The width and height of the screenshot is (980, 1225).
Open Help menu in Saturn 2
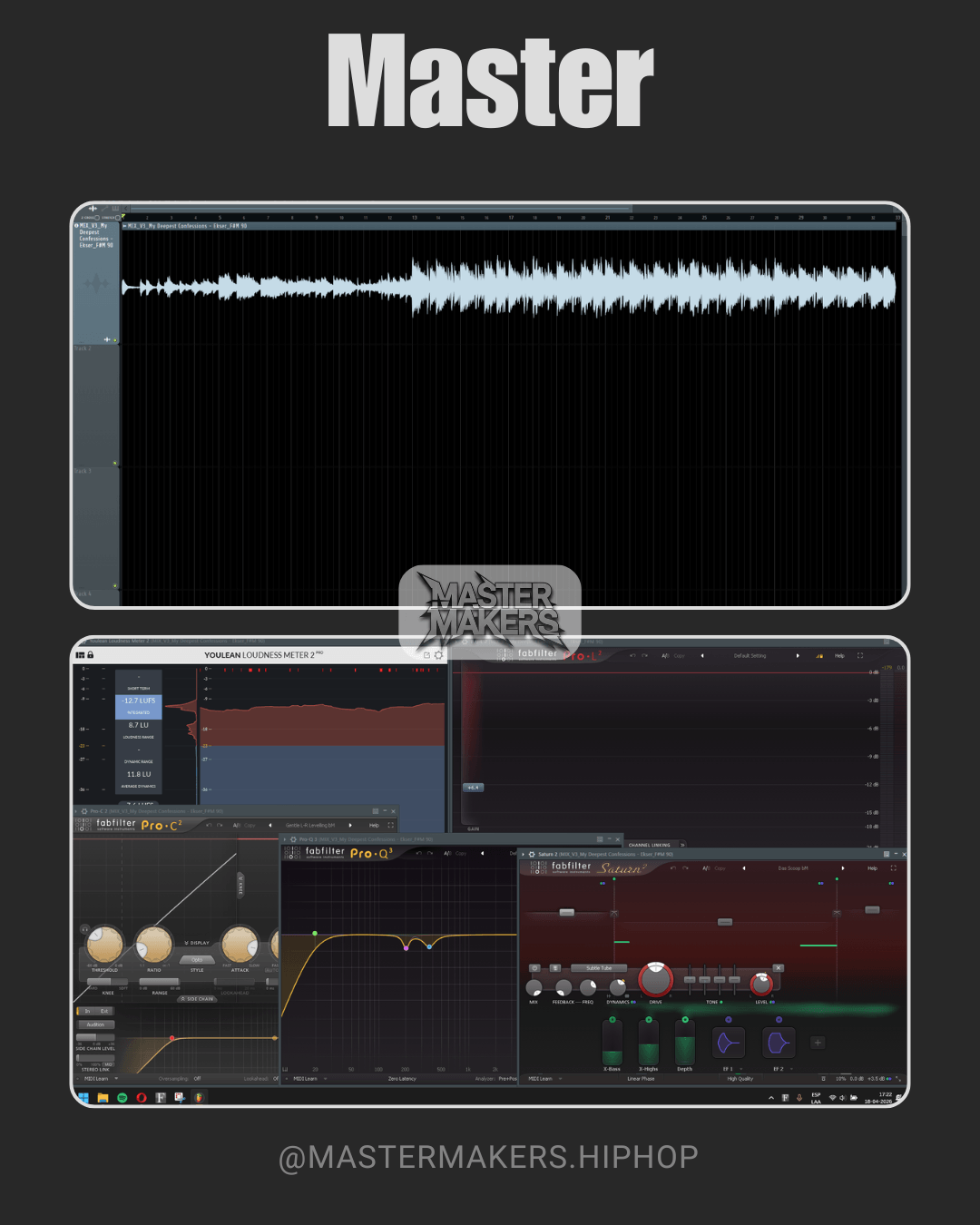(872, 868)
